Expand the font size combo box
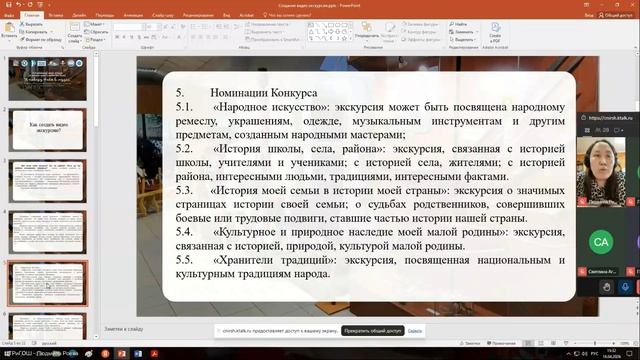Viewport: 640px width, 360px height. [x=159, y=27]
